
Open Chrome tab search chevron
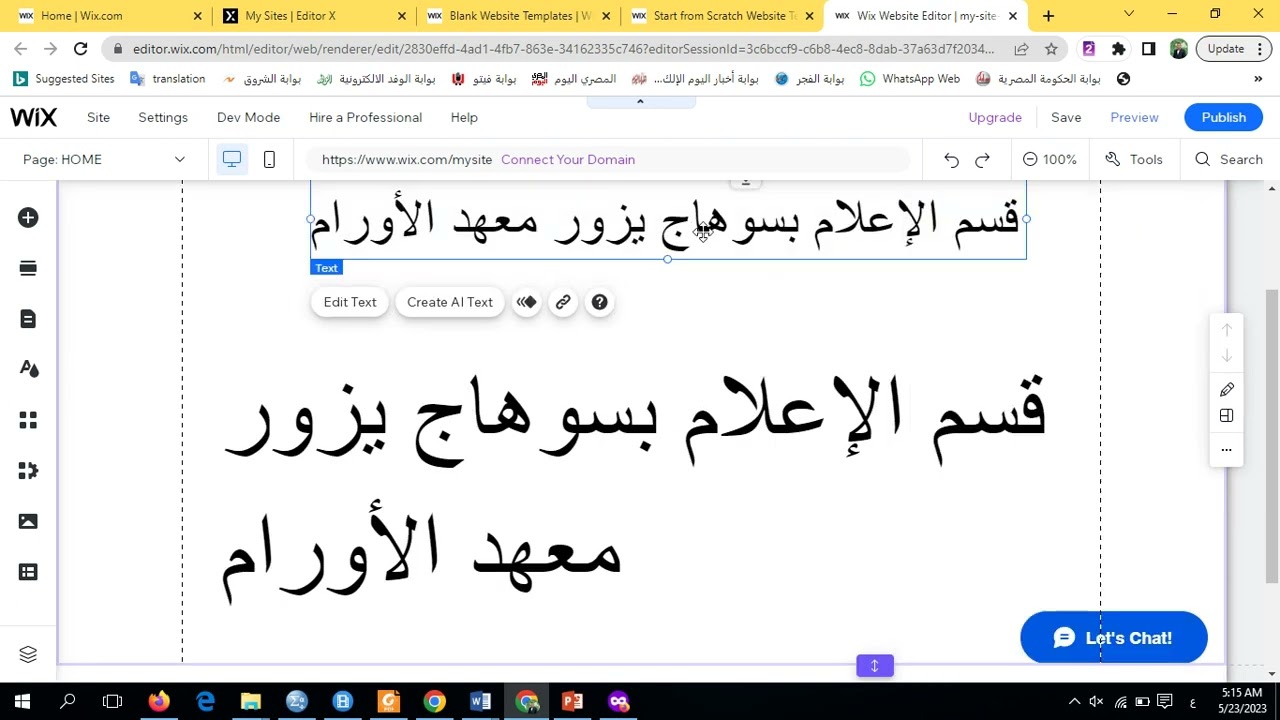(1129, 15)
